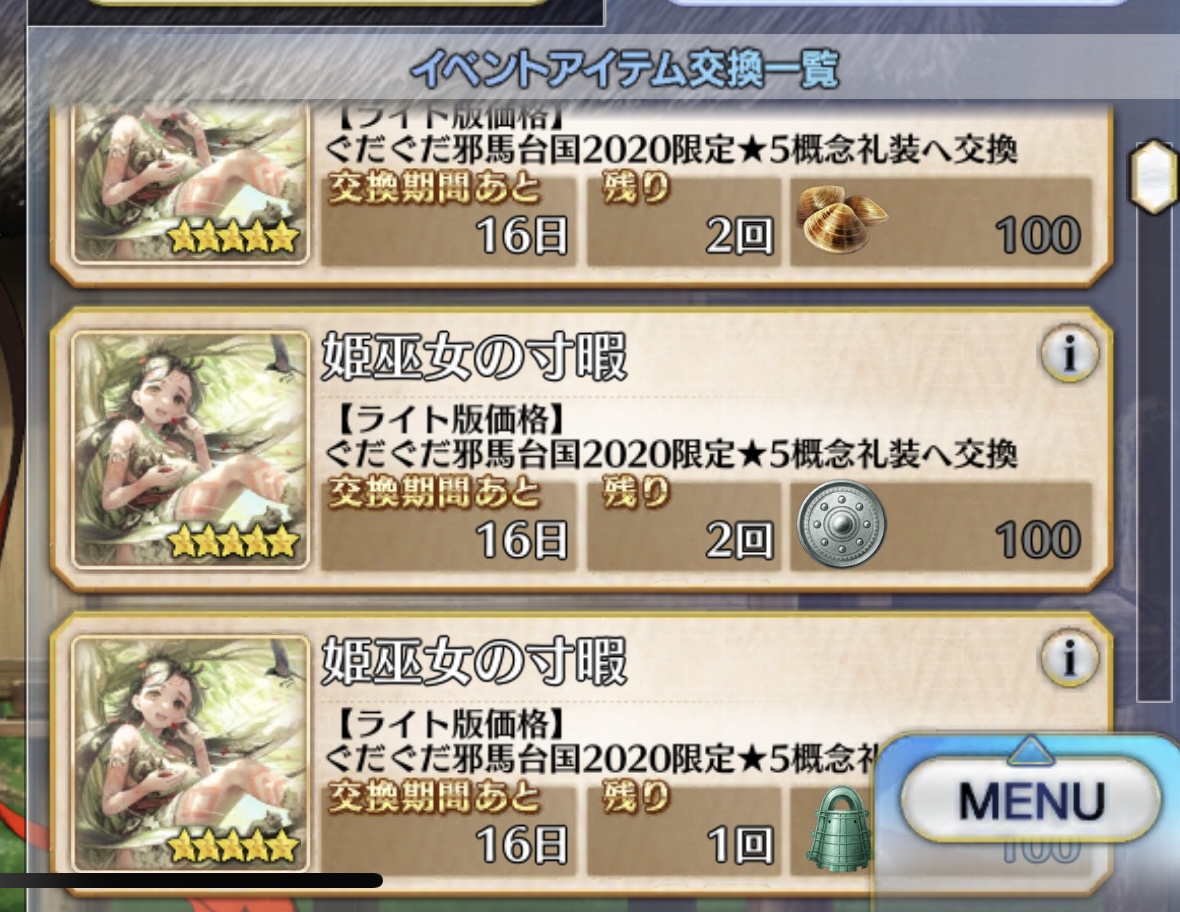
Task: Tap the green bronze bell currency icon
Action: pyautogui.click(x=837, y=828)
